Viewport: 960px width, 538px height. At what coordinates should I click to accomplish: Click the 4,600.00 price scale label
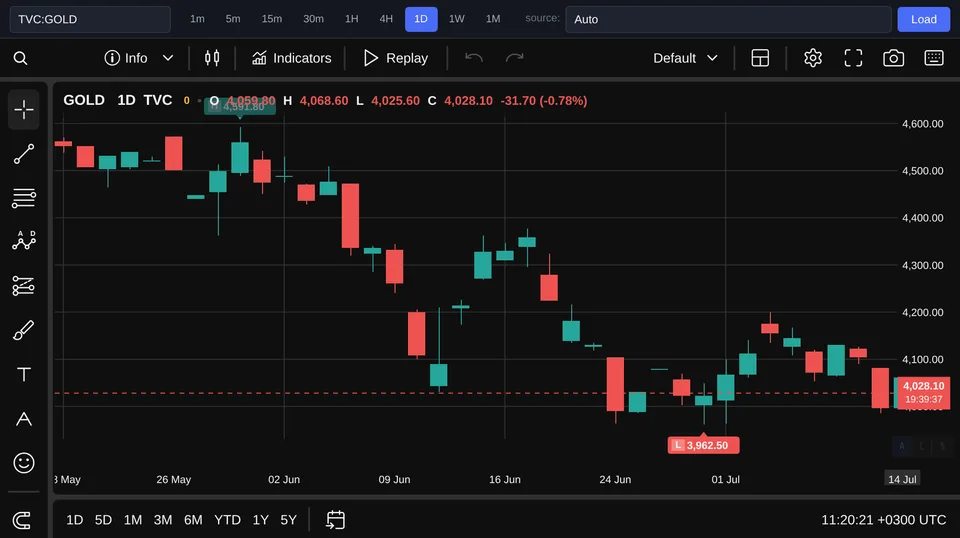coord(923,124)
